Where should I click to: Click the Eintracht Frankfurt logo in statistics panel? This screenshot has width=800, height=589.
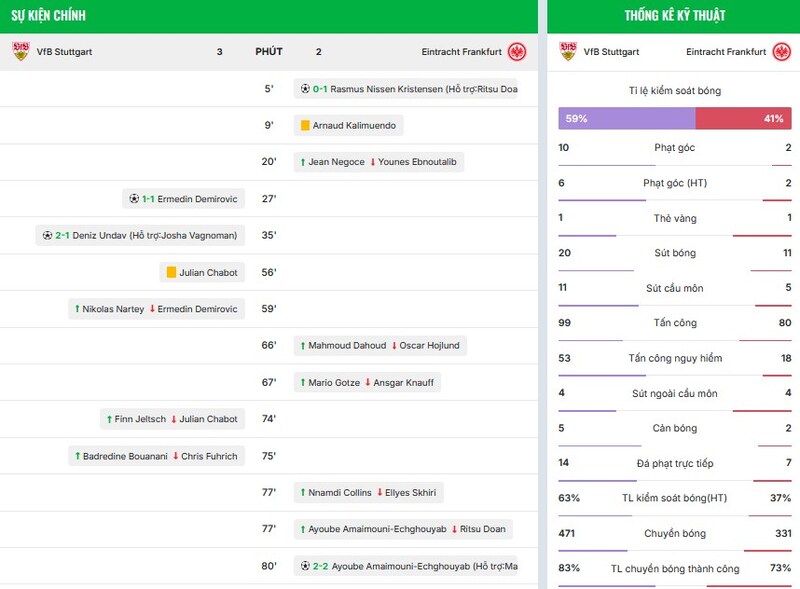779,51
